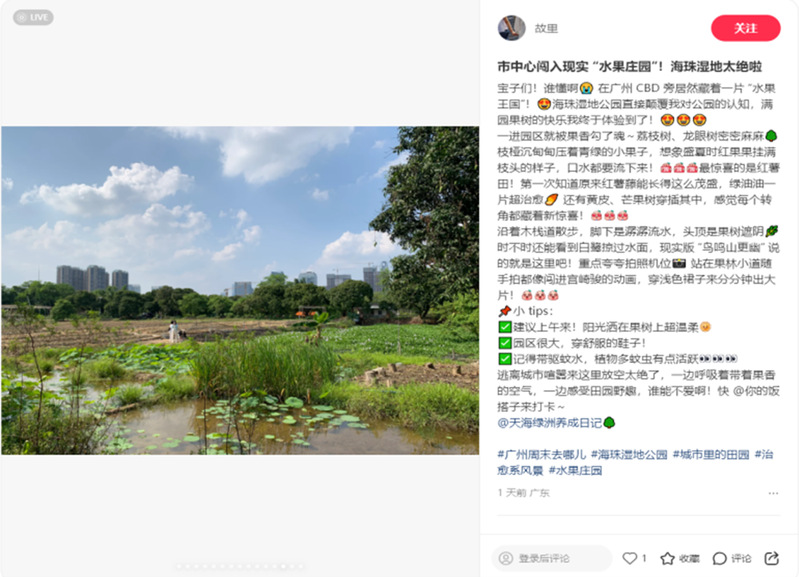The height and width of the screenshot is (577, 799).
Task: Open the three-dot more options menu
Action: coord(773,493)
